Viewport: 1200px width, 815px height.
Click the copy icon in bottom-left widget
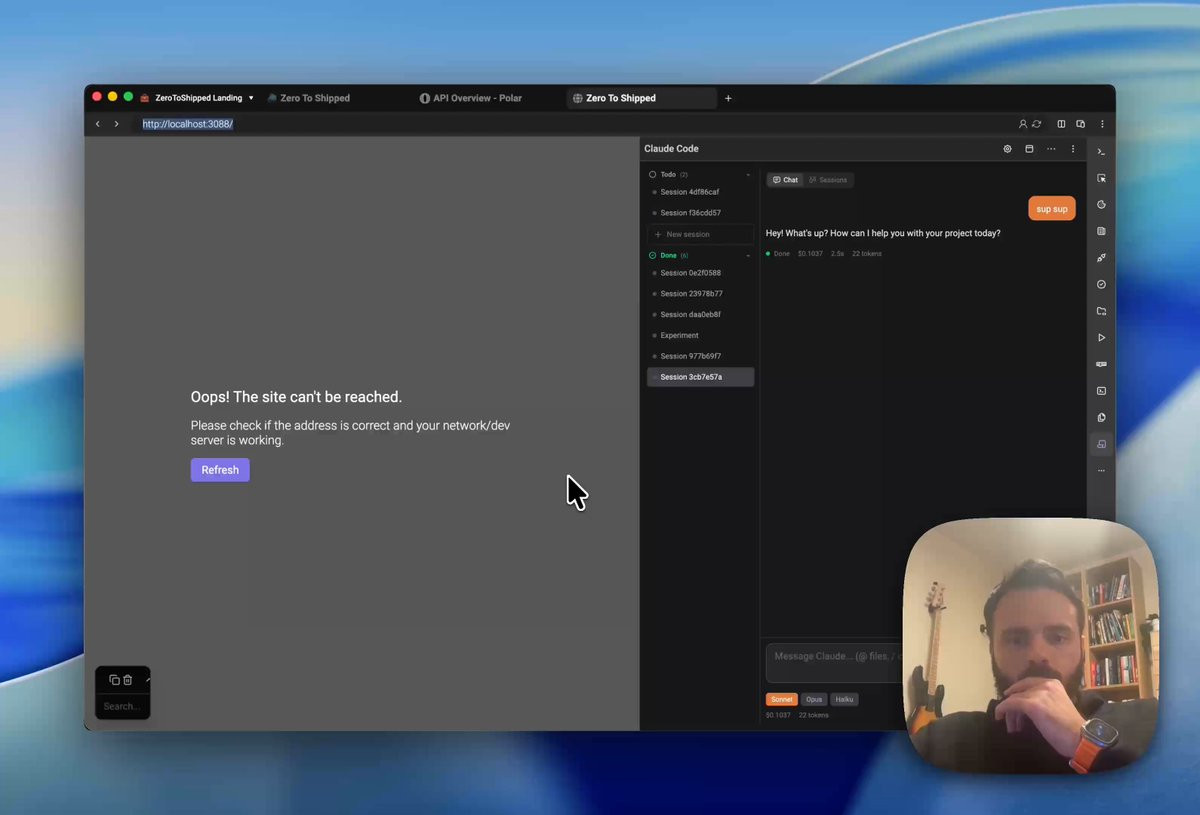click(x=114, y=680)
